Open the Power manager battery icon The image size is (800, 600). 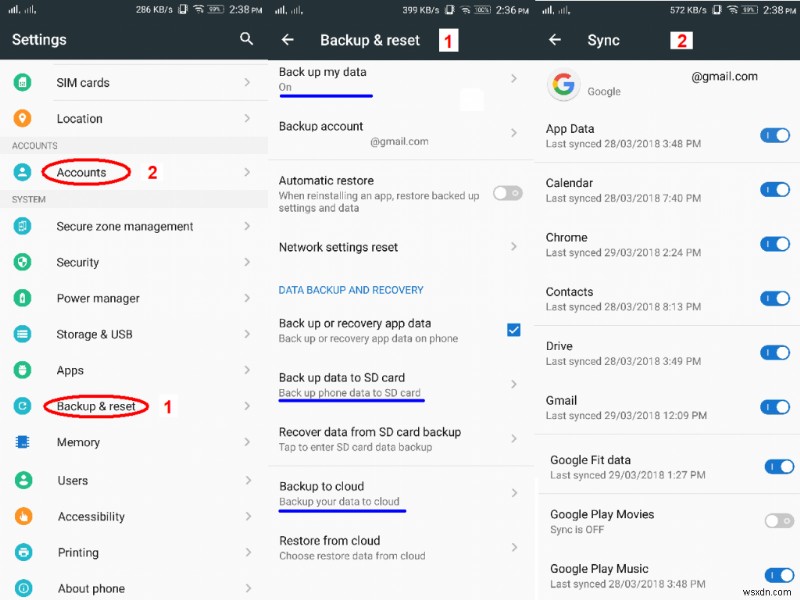tap(22, 298)
